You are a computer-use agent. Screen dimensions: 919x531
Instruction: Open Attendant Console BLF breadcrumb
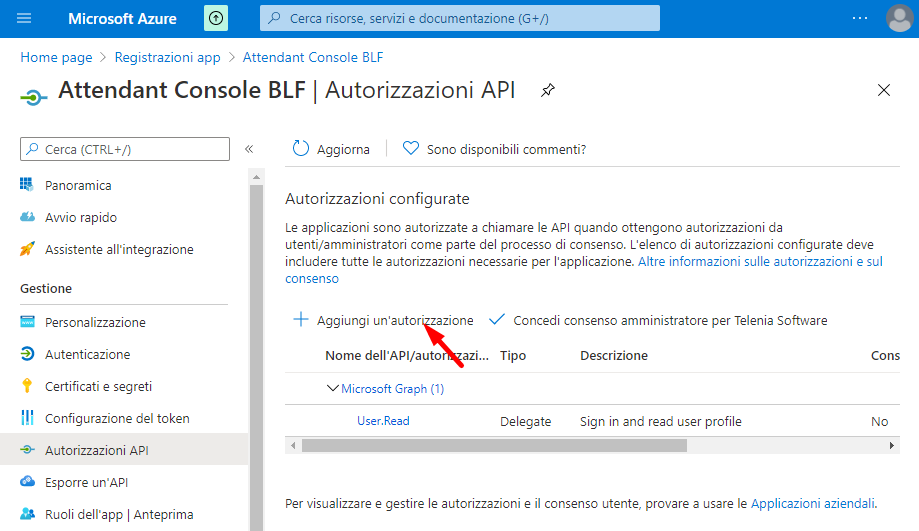(313, 57)
